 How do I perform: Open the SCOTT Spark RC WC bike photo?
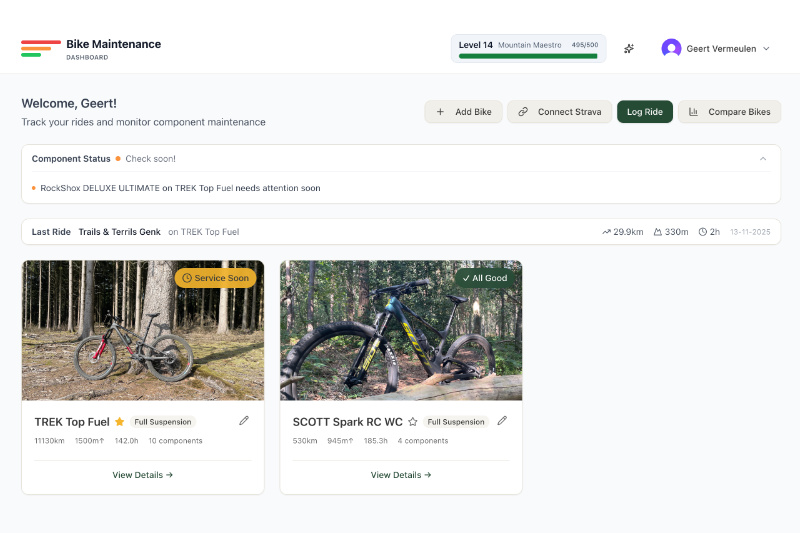tap(401, 331)
